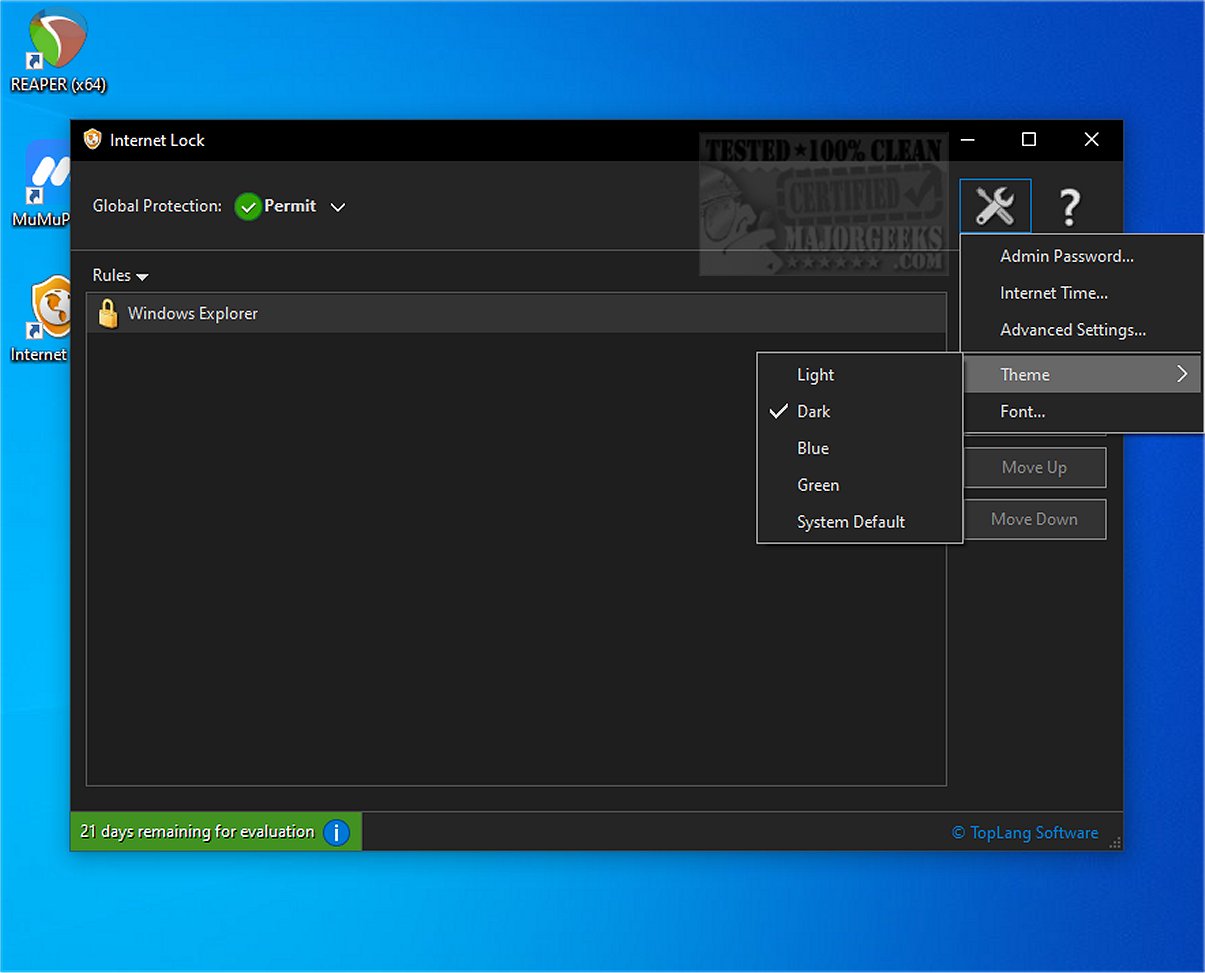Select the checked Dark theme option
Viewport: 1205px width, 973px height.
click(860, 412)
